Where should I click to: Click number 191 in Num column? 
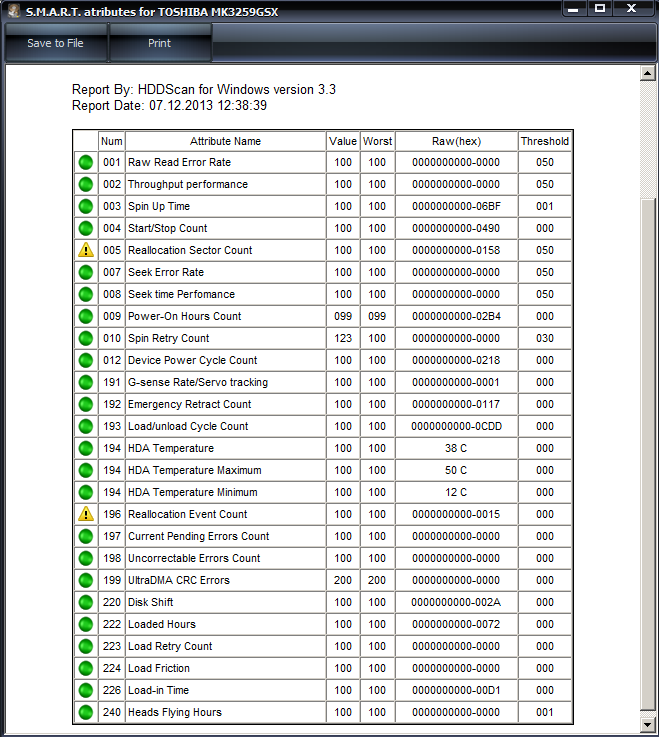click(112, 382)
